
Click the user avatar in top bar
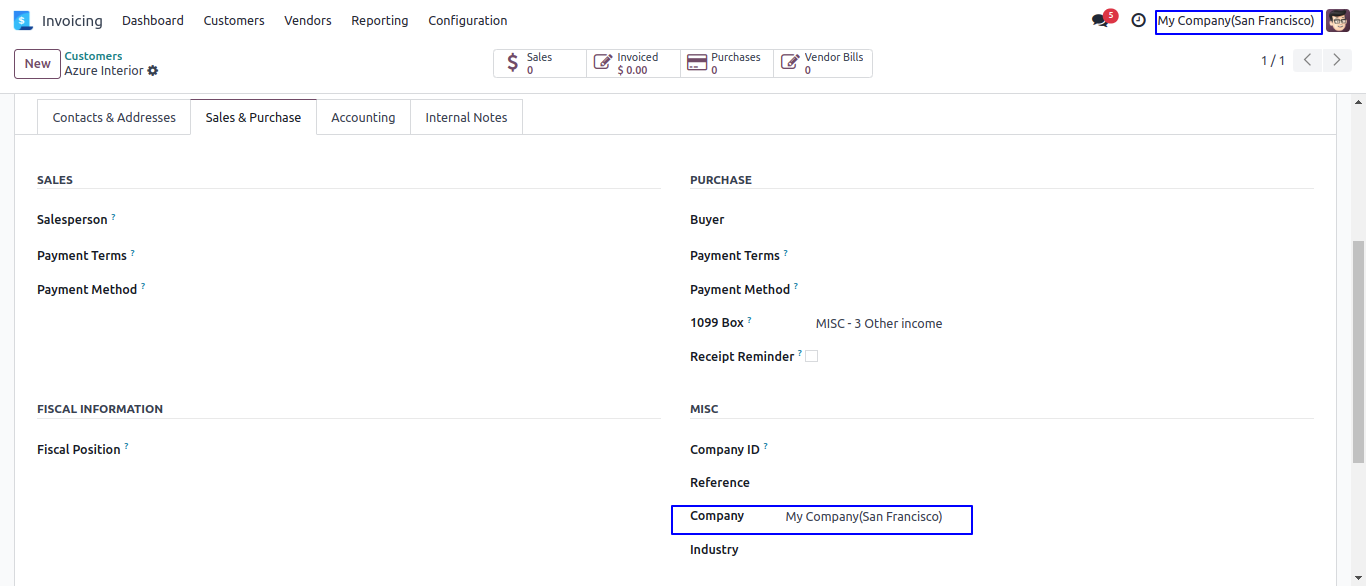tap(1338, 21)
